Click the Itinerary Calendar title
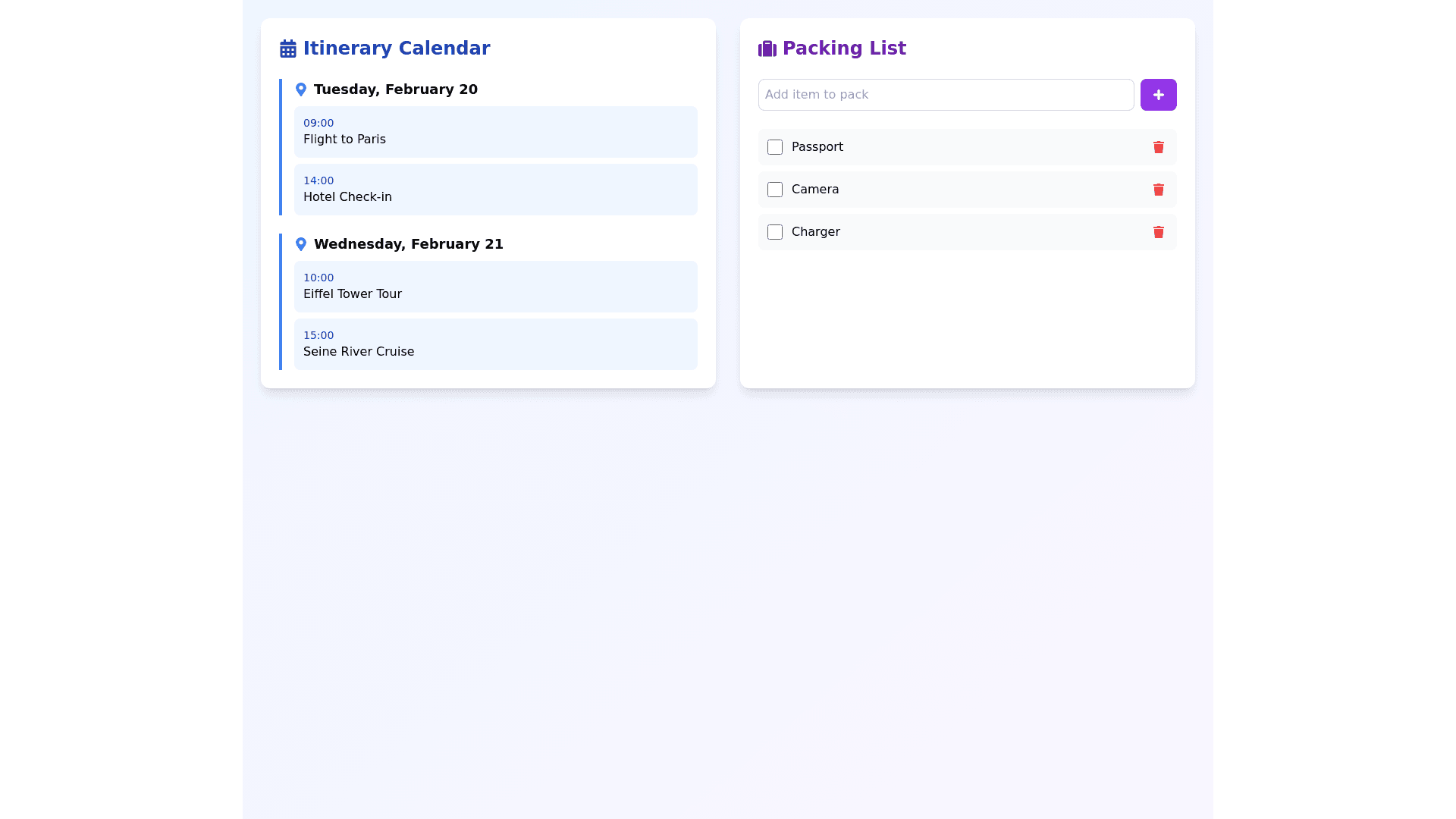This screenshot has width=1456, height=819. pos(396,49)
